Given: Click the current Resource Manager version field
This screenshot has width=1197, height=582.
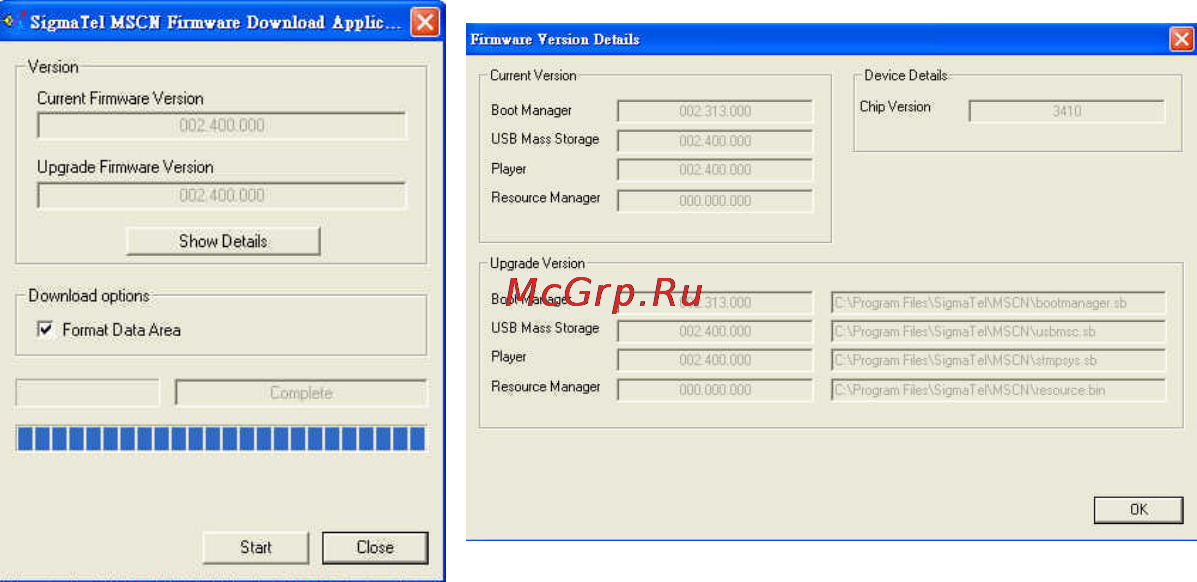Looking at the screenshot, I should point(715,201).
